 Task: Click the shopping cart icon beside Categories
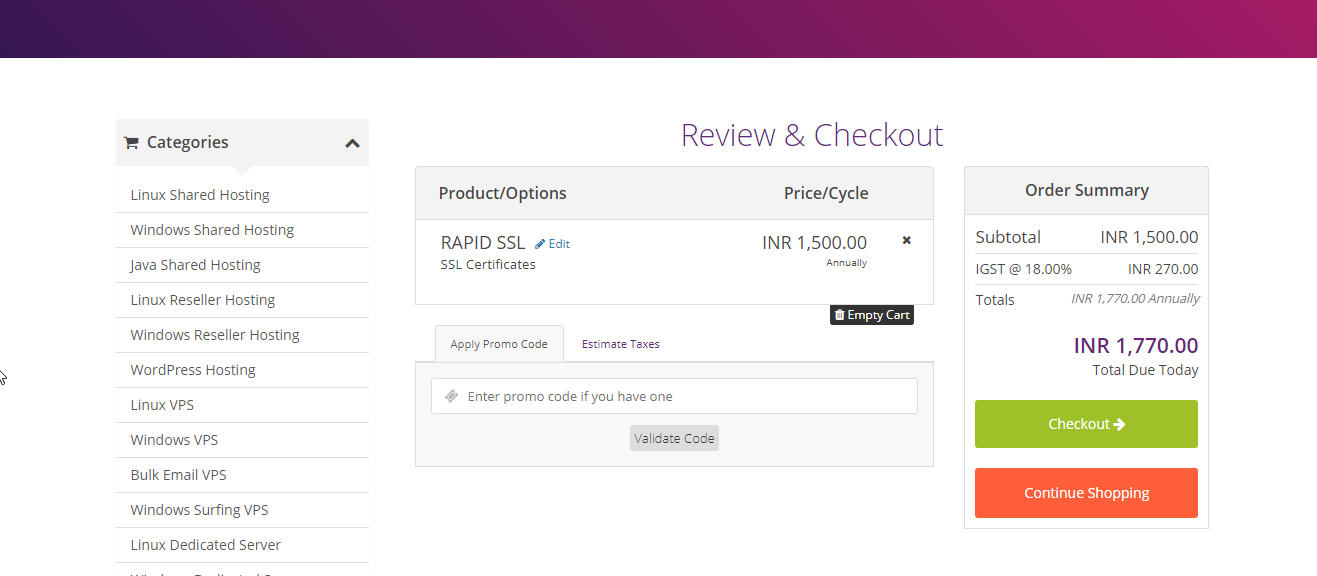point(131,143)
